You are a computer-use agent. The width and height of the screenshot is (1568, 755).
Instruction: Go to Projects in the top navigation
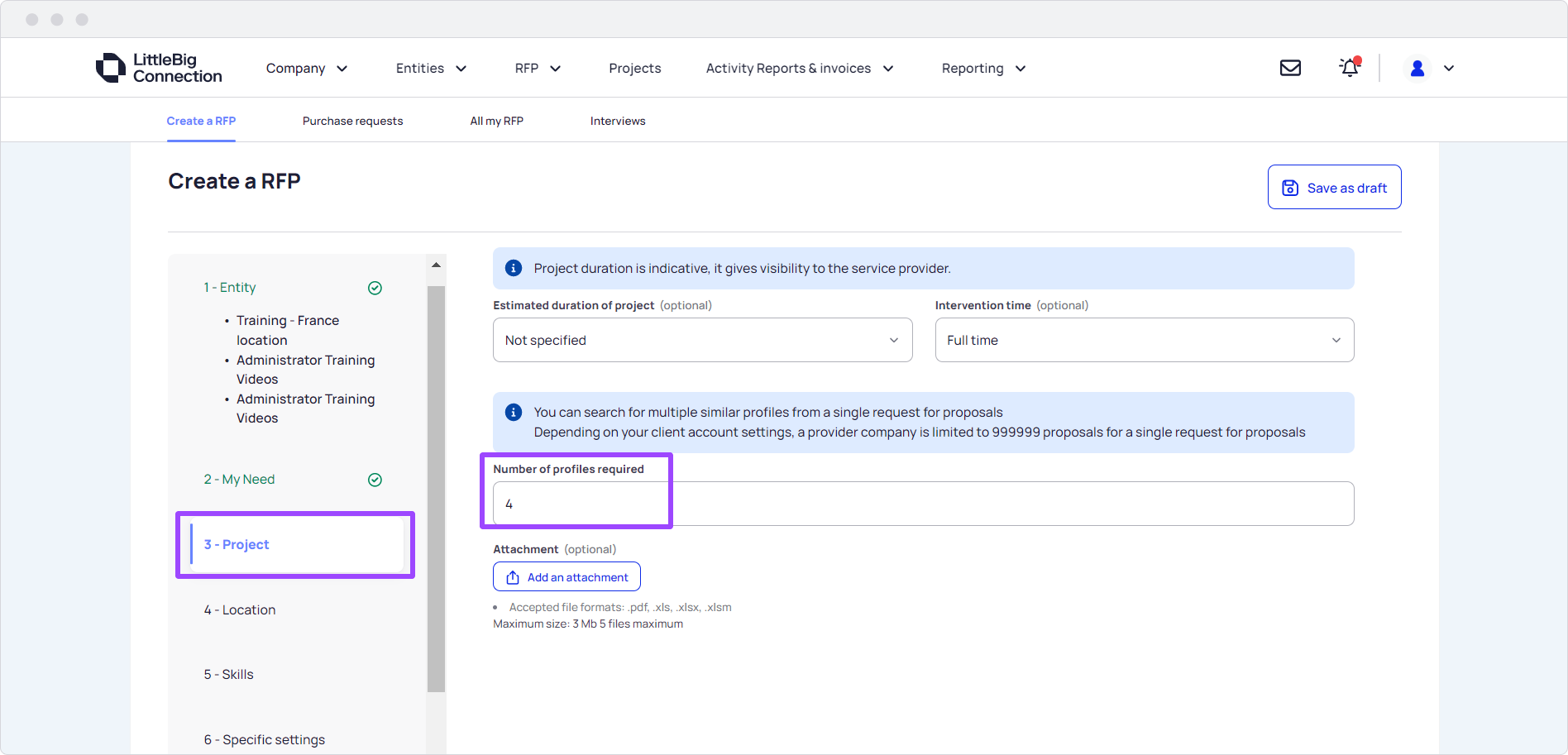(x=634, y=69)
